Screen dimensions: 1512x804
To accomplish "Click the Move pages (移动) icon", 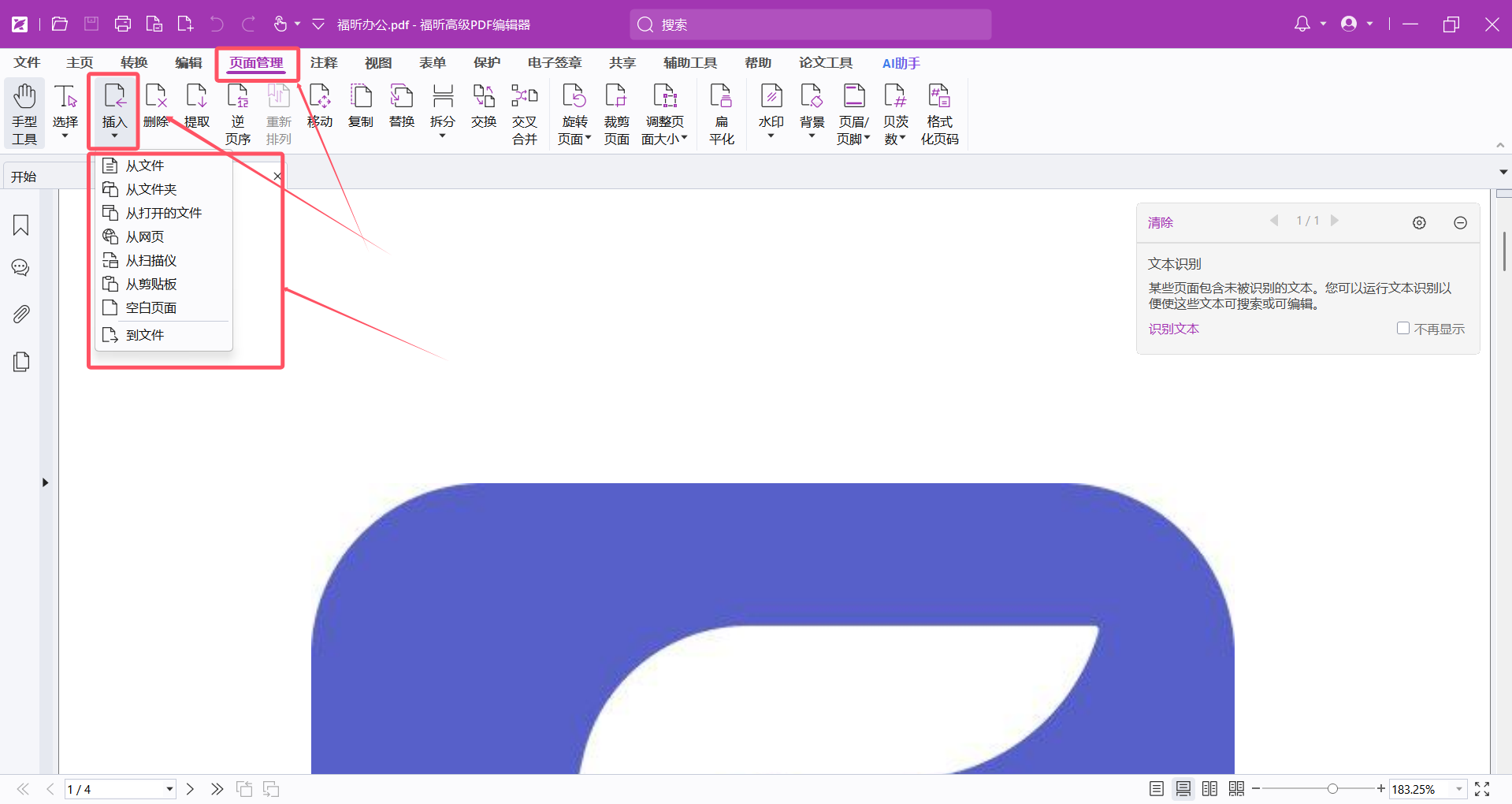I will [320, 105].
